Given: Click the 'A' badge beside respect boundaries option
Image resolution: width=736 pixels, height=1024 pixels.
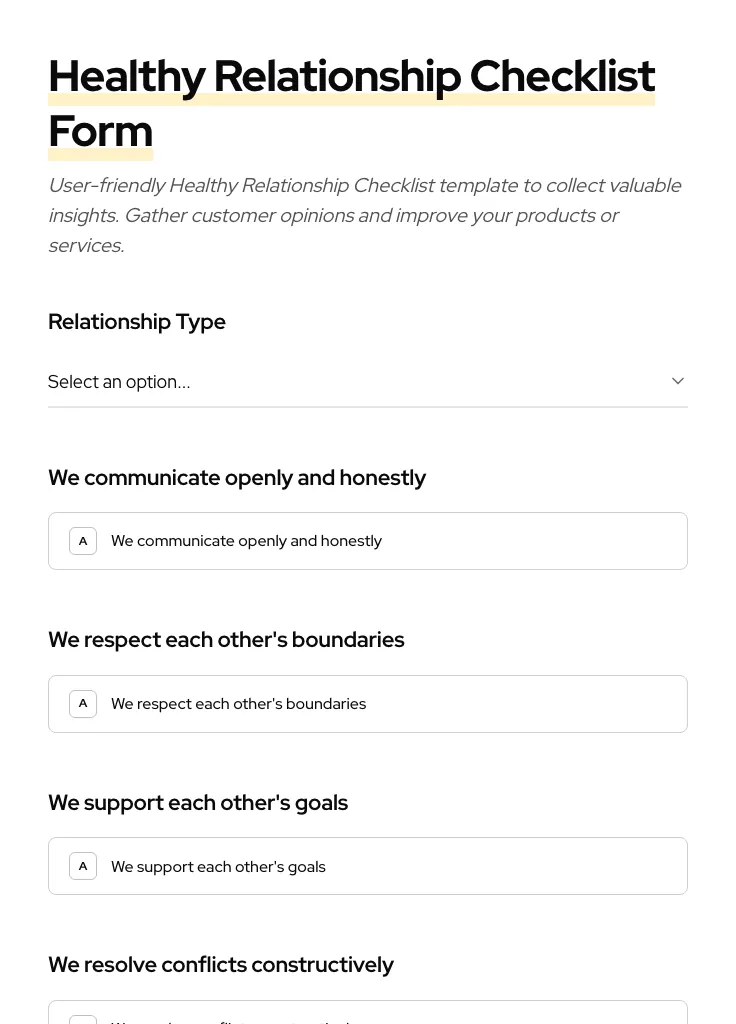Looking at the screenshot, I should [83, 703].
